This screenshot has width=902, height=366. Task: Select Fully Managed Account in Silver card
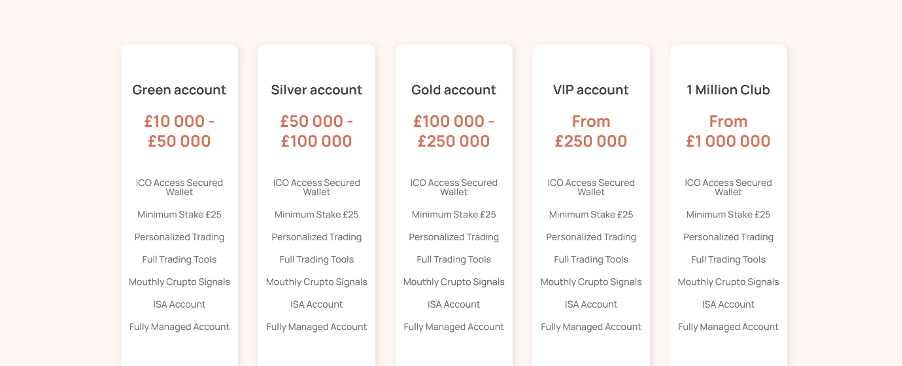coord(316,327)
